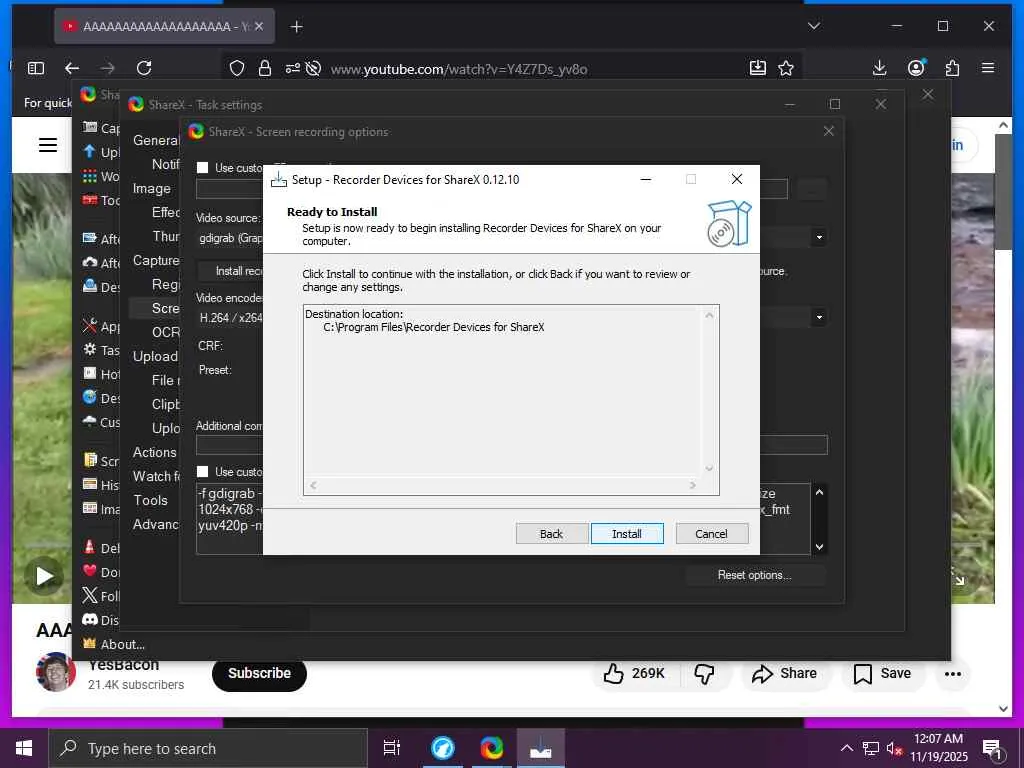This screenshot has width=1024, height=768.
Task: Open the Video encoder dropdown arrow
Action: (x=819, y=317)
